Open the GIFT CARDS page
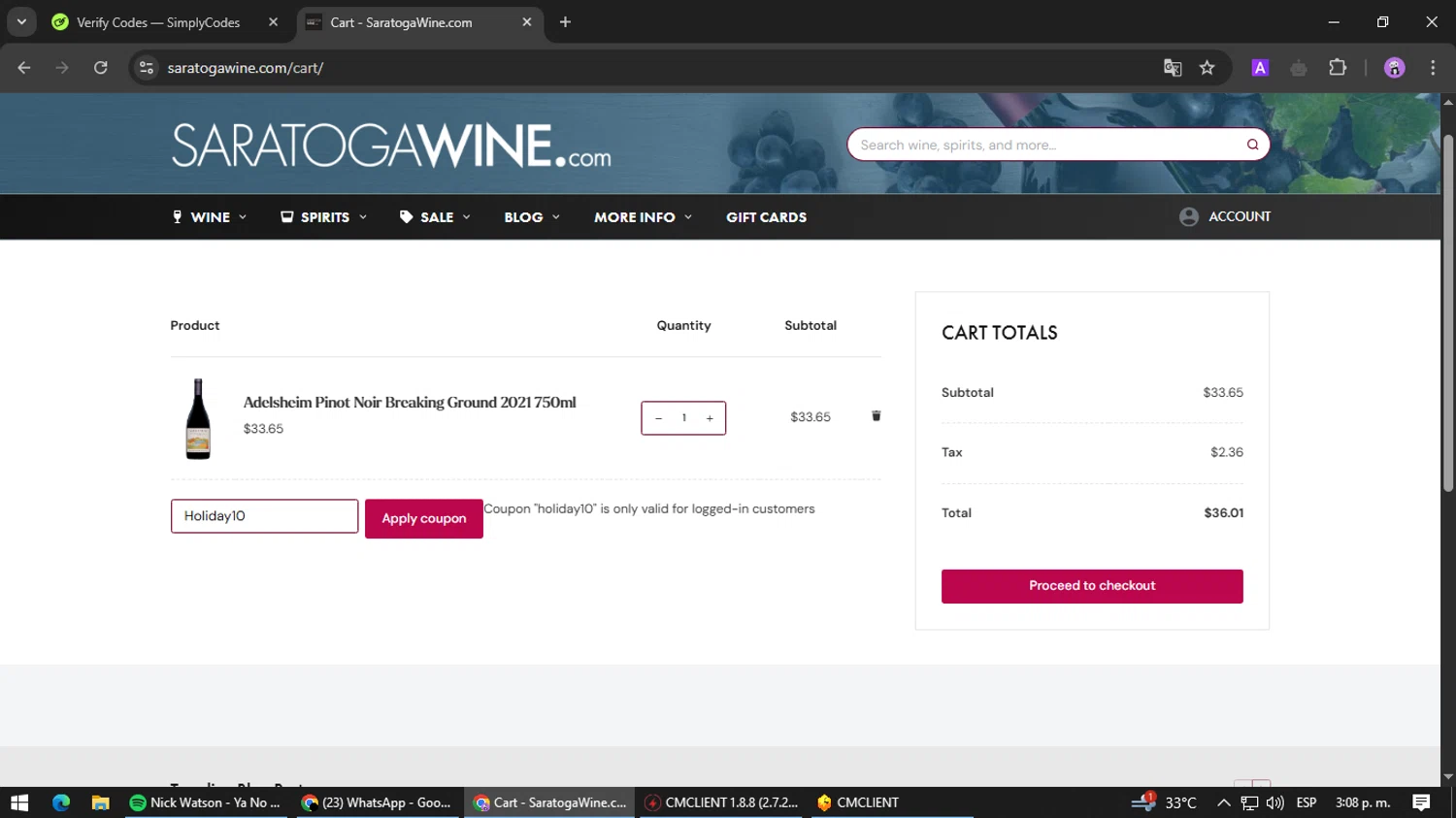Screen dimensions: 1456x818 click(766, 217)
